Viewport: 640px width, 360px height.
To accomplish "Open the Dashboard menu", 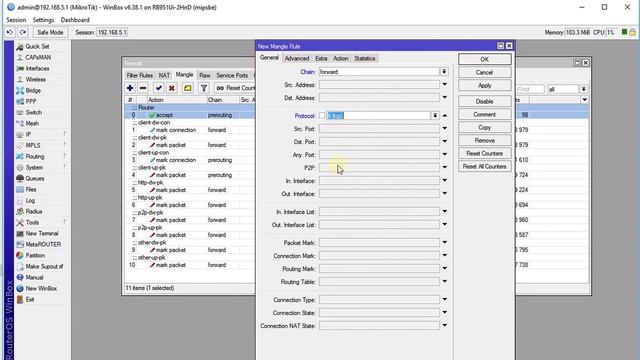I will click(x=75, y=20).
